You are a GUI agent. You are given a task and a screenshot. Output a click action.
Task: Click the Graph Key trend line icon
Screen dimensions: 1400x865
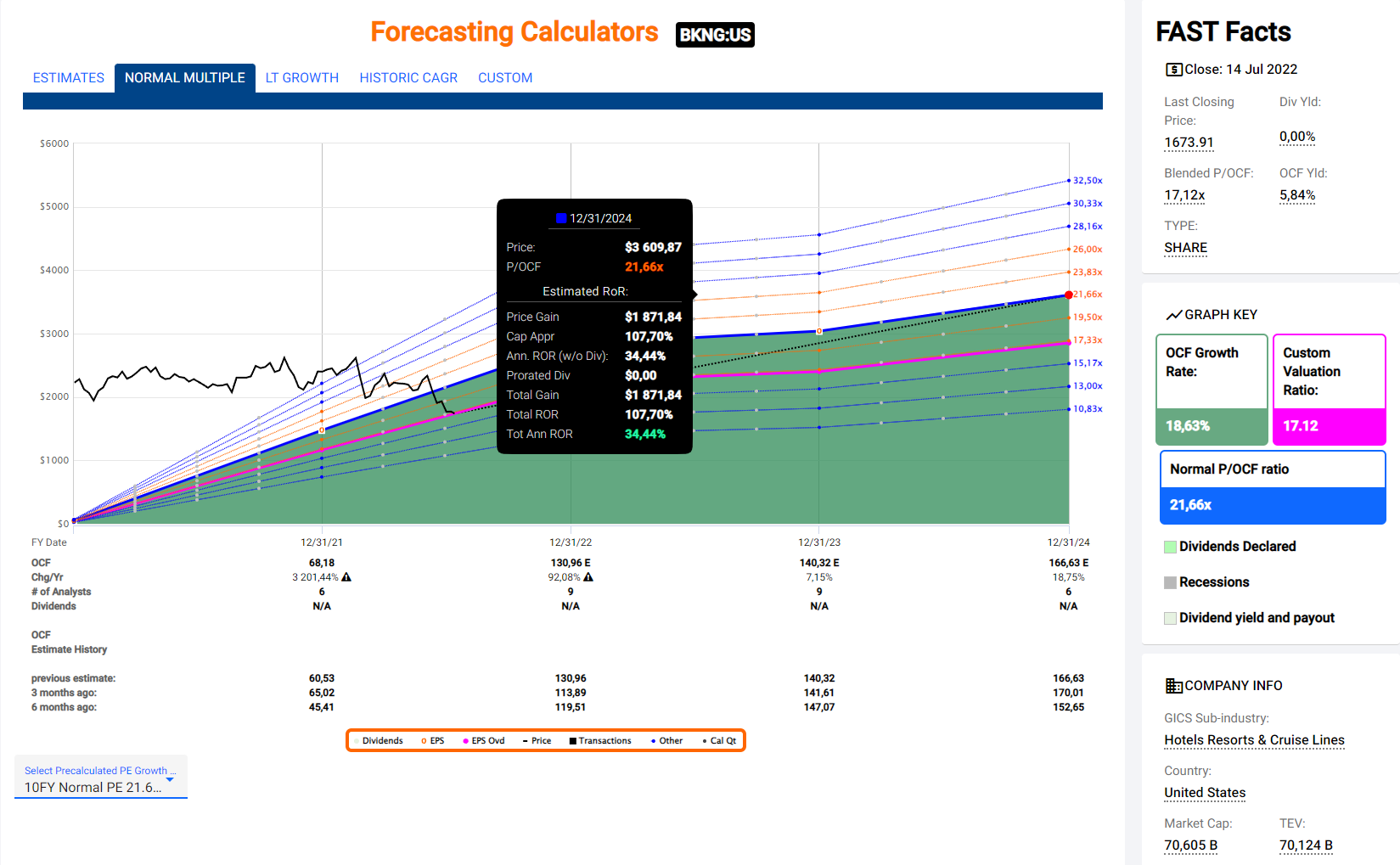[x=1173, y=315]
